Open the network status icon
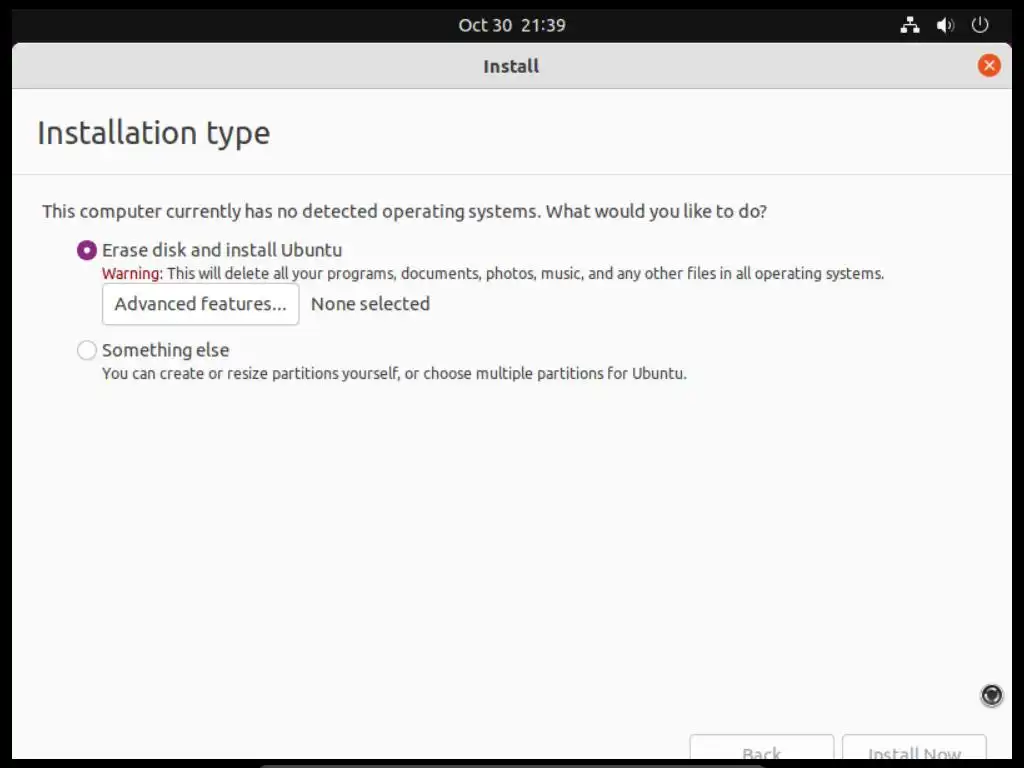 pyautogui.click(x=910, y=25)
